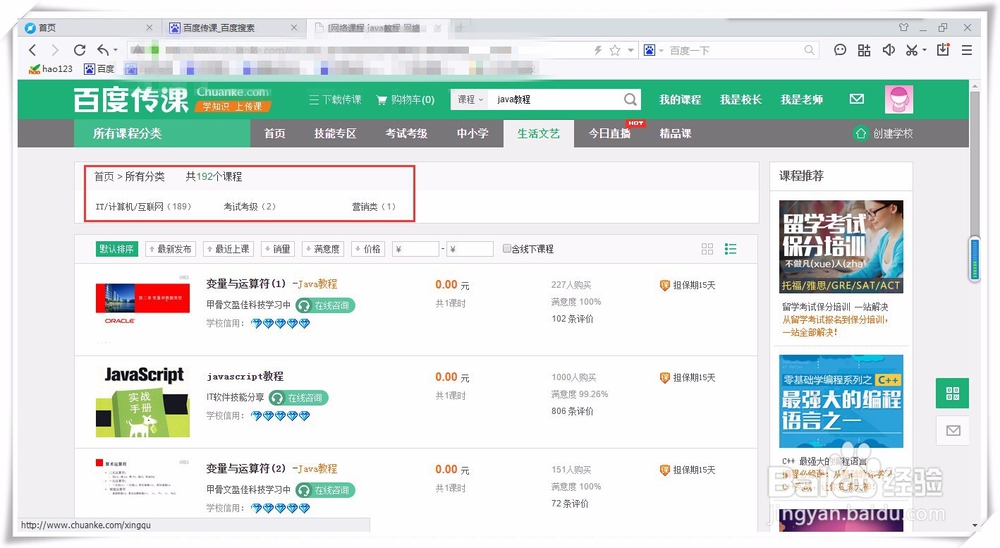Click the minimum price input field
1000x548 pixels.
click(416, 249)
